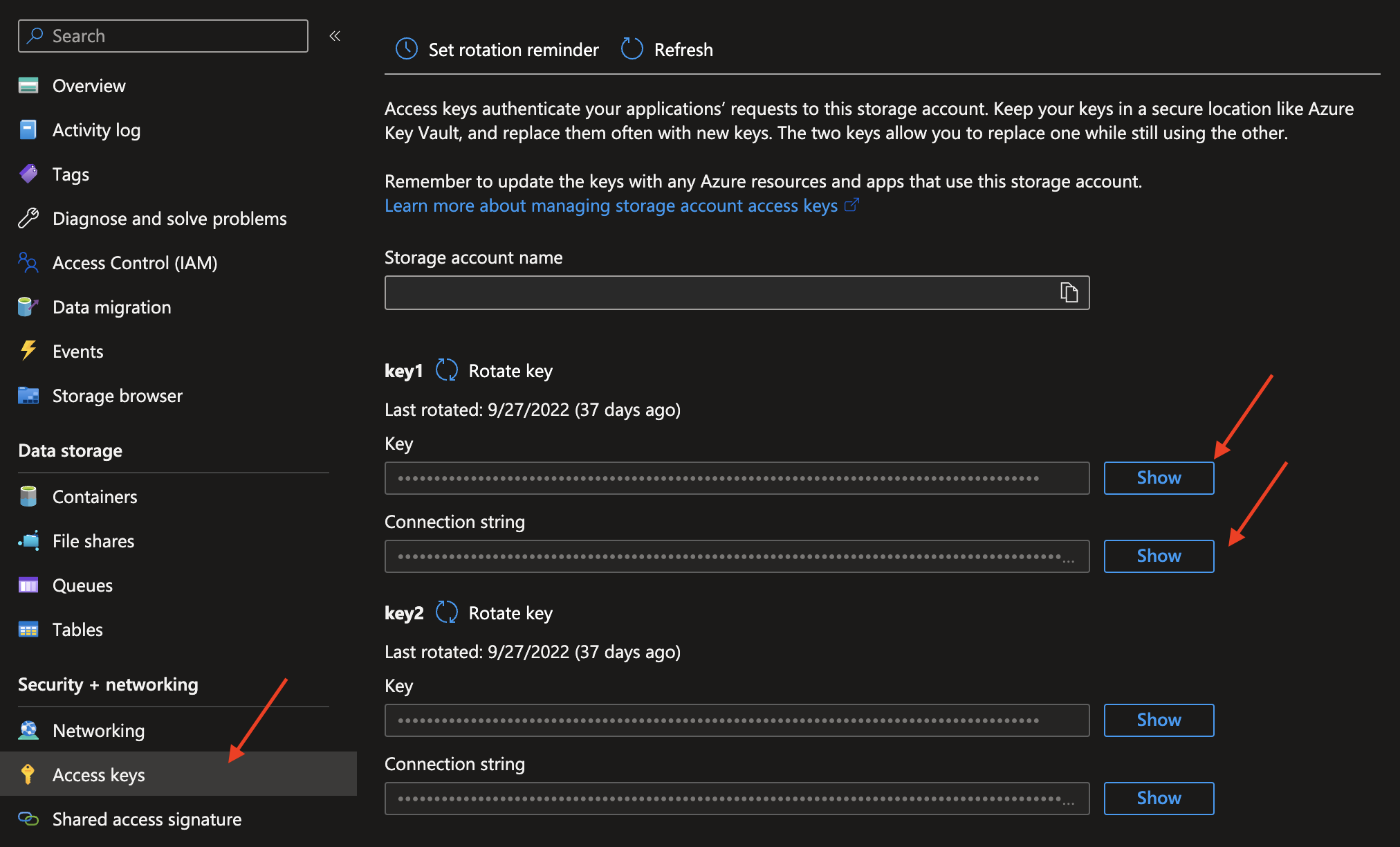This screenshot has width=1400, height=847.
Task: Open Tables under Data storage
Action: 77,629
